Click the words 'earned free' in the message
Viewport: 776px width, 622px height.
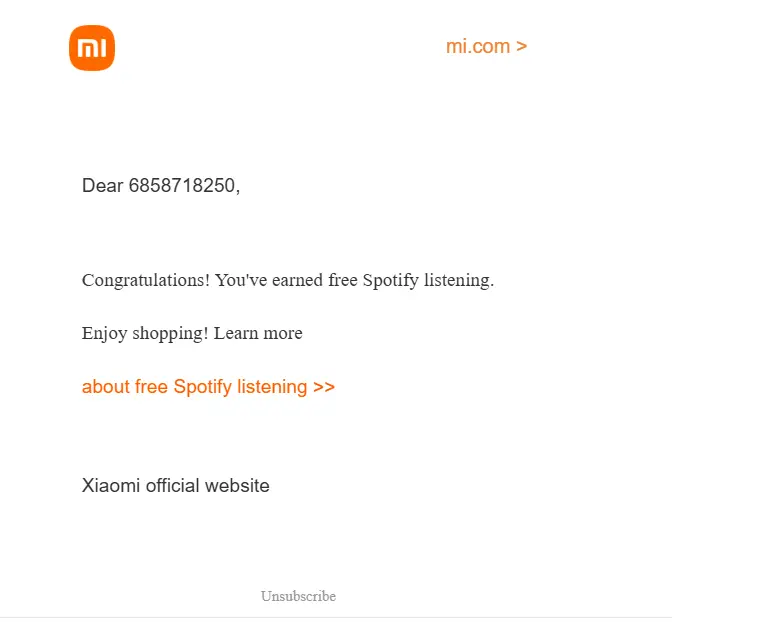(314, 280)
